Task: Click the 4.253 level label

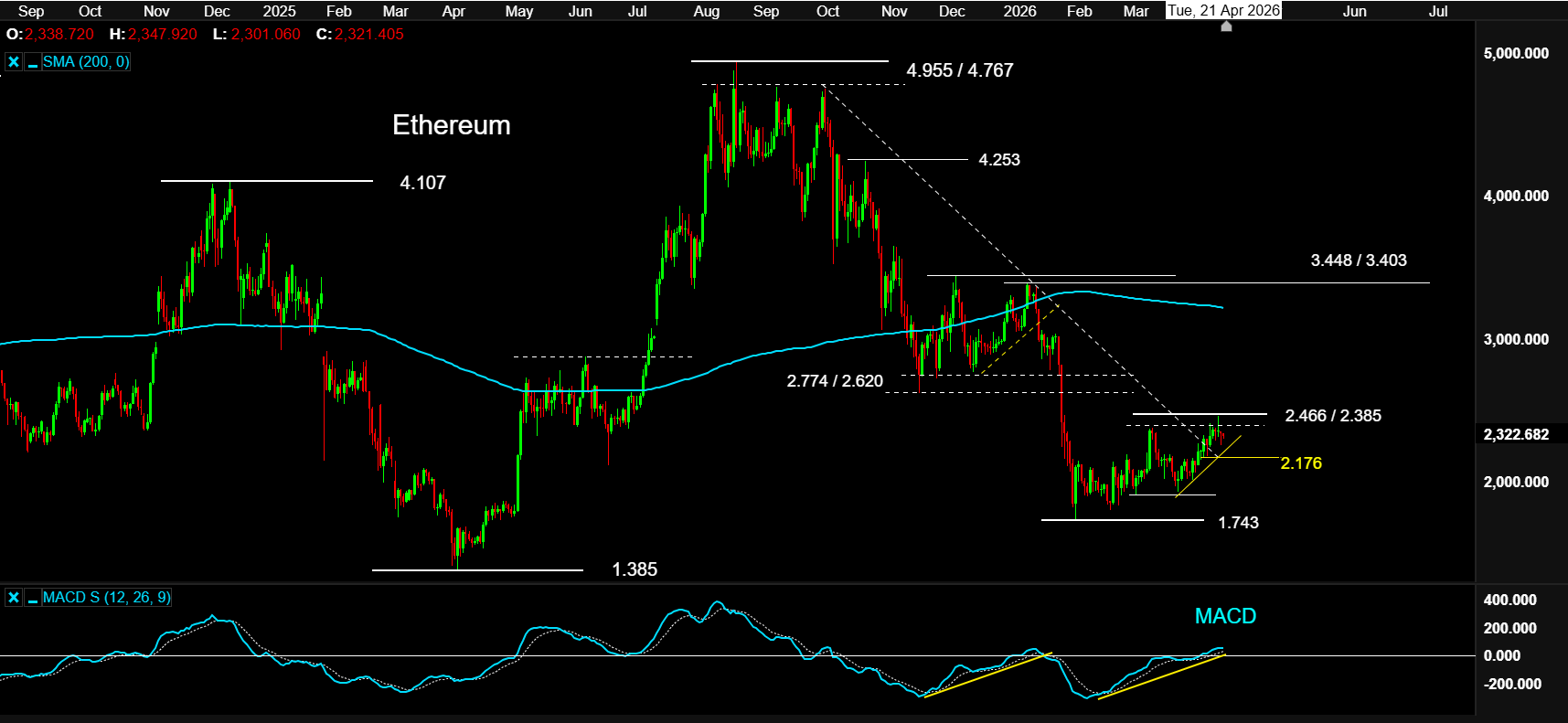Action: click(x=999, y=160)
